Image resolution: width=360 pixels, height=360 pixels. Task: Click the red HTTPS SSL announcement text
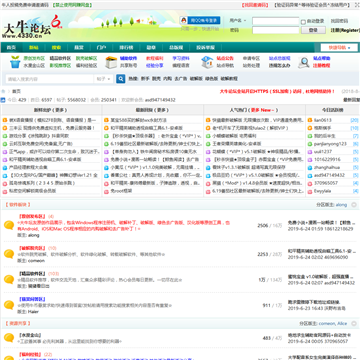click(x=277, y=91)
